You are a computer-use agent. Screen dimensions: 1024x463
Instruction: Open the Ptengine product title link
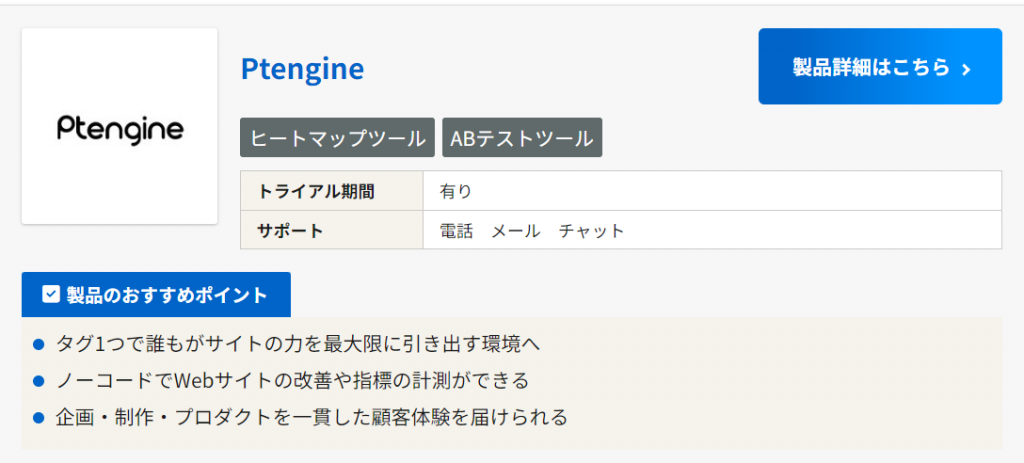[x=302, y=68]
